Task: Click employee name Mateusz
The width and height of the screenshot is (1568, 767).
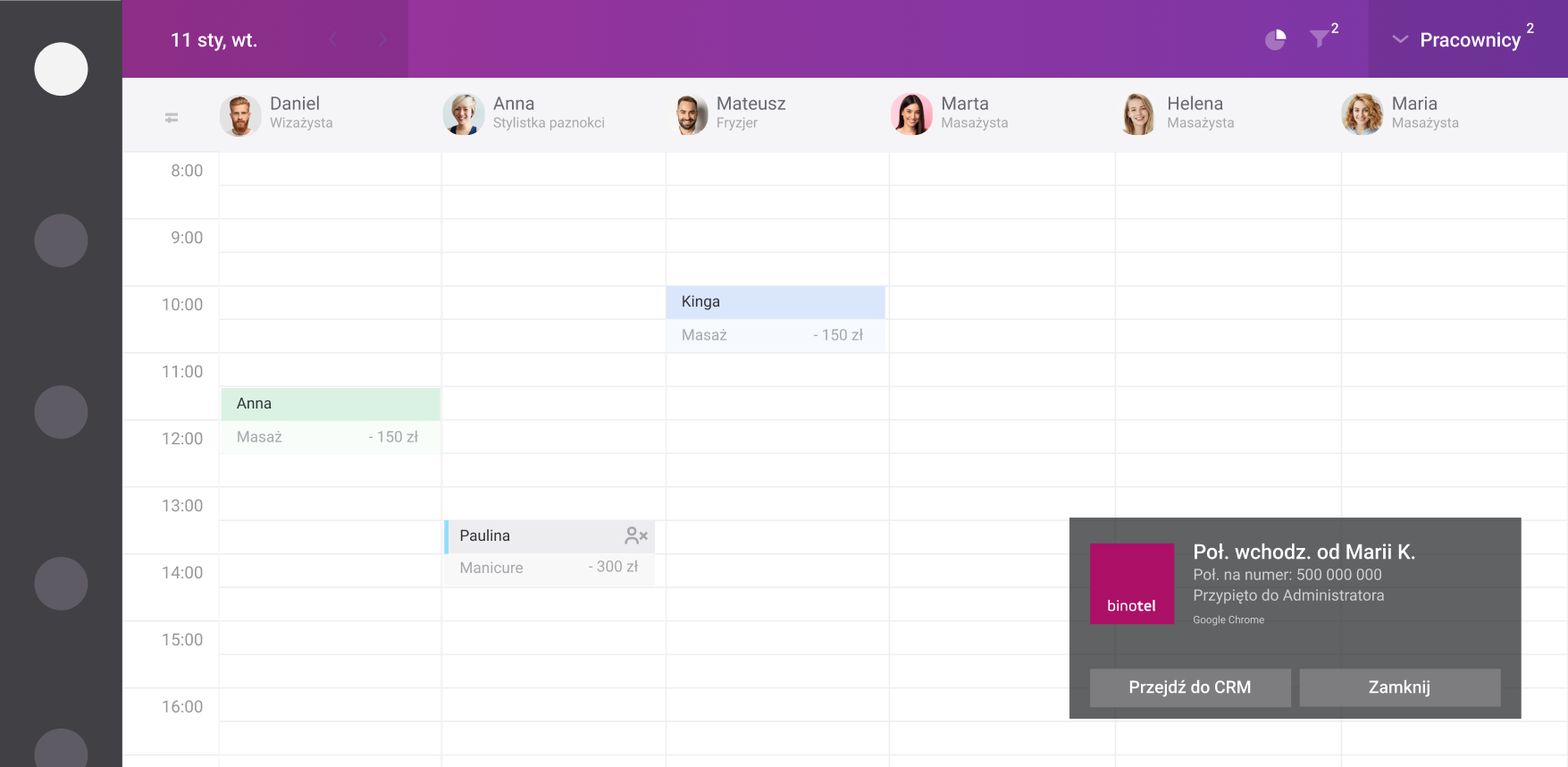Action: (751, 104)
